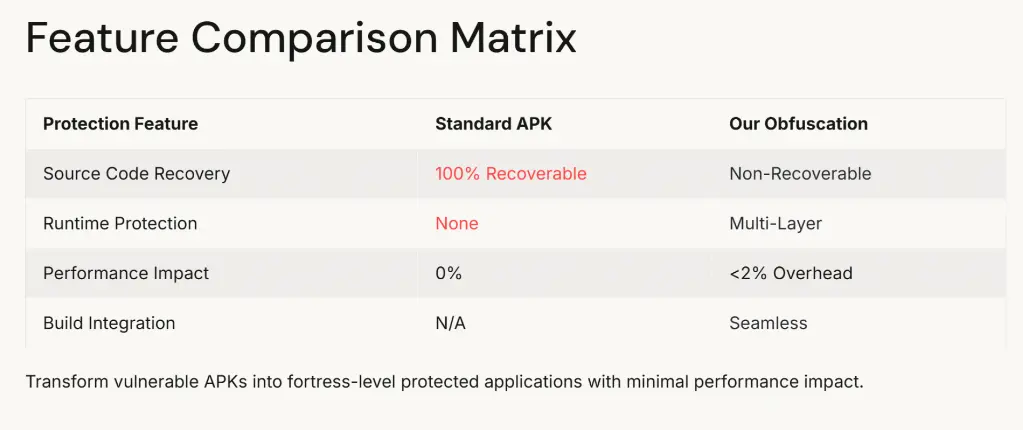Select the '0%' table cell
This screenshot has height=430, width=1023.
tap(448, 273)
